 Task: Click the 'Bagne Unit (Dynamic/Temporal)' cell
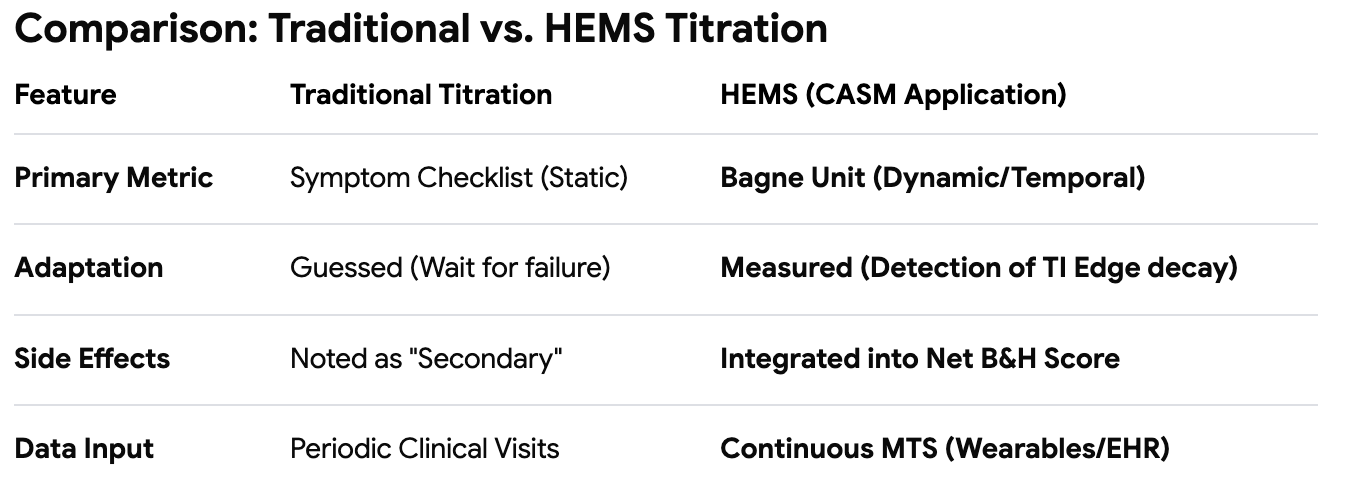point(932,178)
